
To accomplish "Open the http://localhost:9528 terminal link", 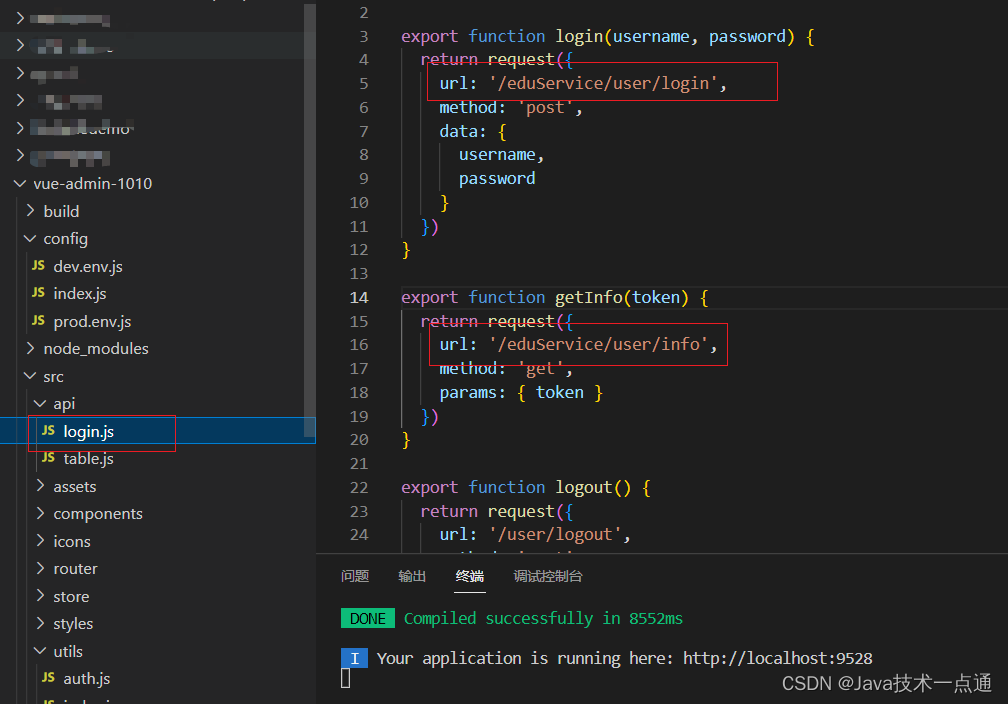I will click(x=777, y=658).
